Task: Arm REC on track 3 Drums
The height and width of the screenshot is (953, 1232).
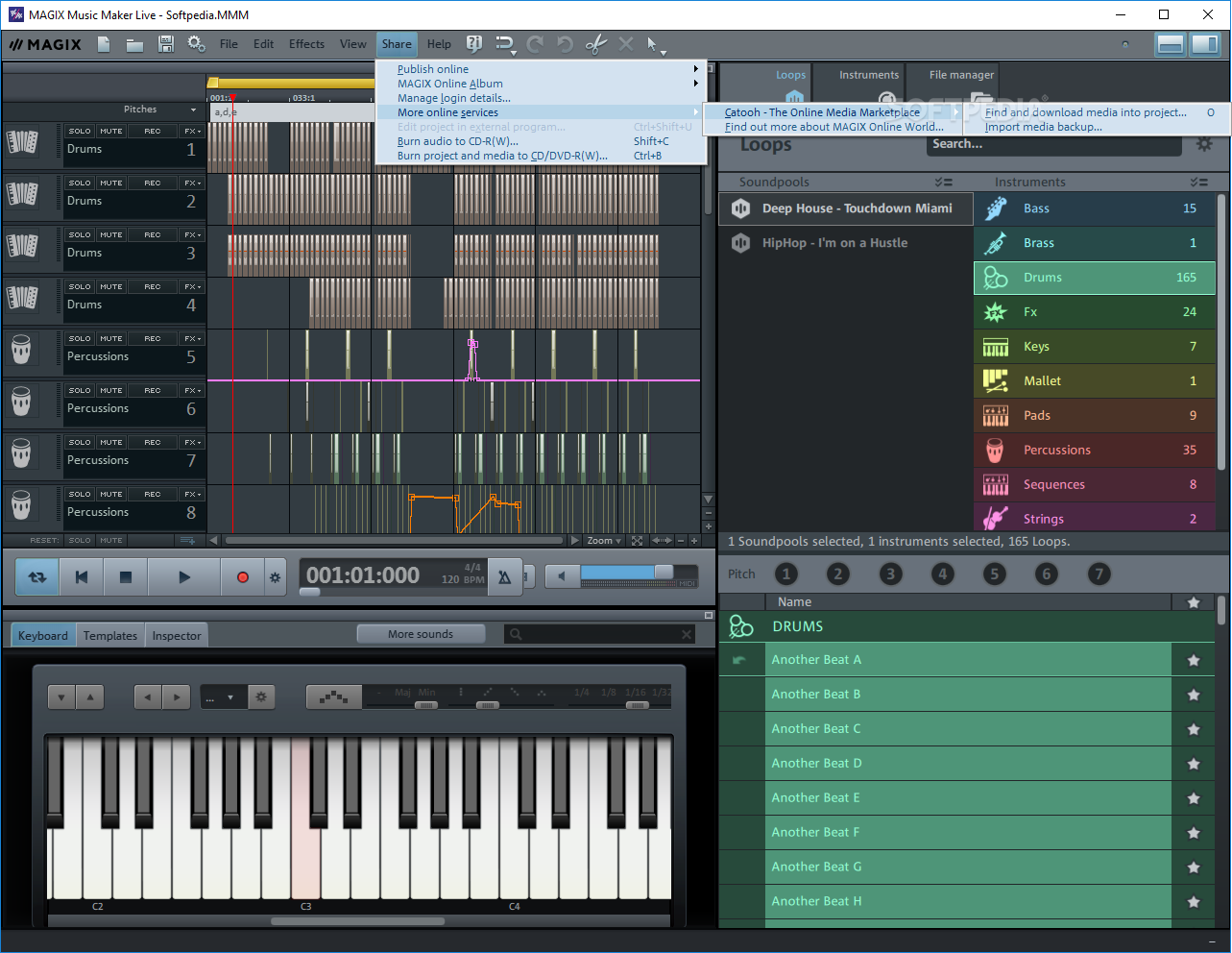Action: pyautogui.click(x=153, y=235)
